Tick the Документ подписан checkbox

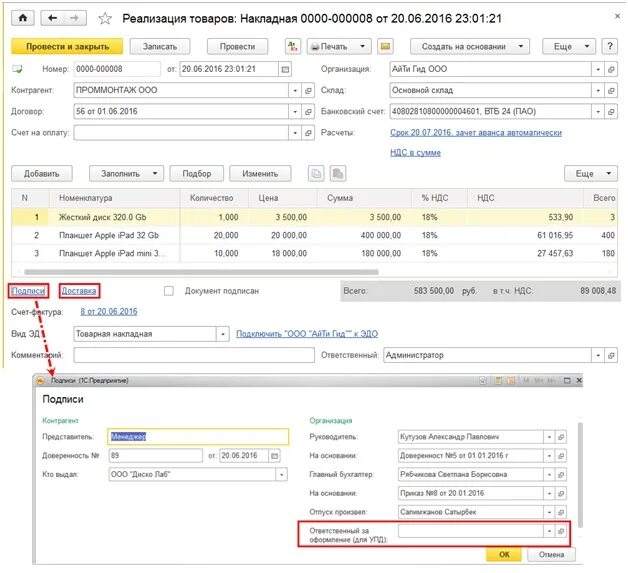169,291
